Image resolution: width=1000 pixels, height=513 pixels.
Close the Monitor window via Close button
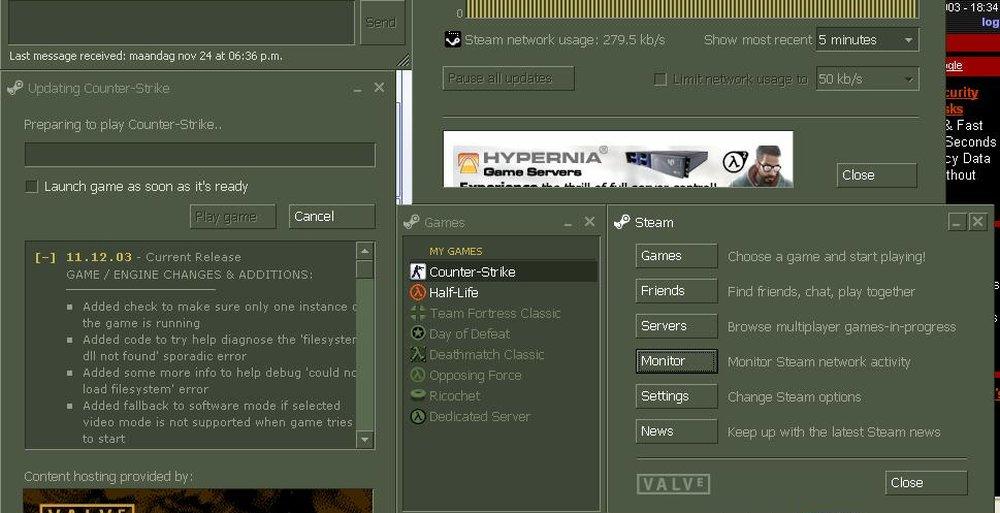pos(876,175)
